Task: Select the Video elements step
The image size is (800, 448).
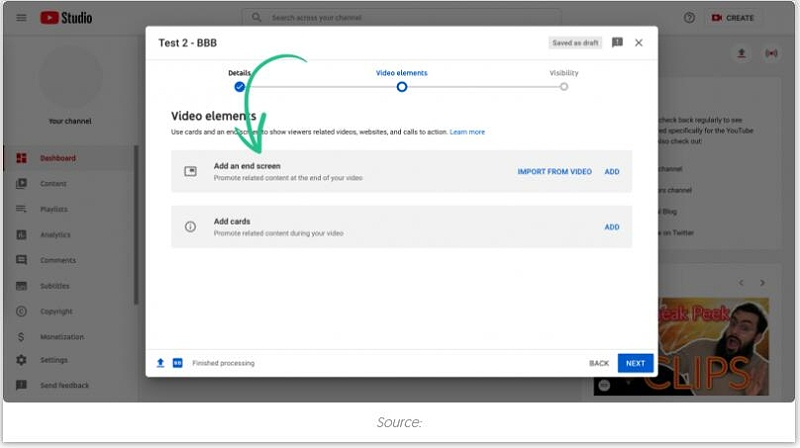Action: click(401, 87)
